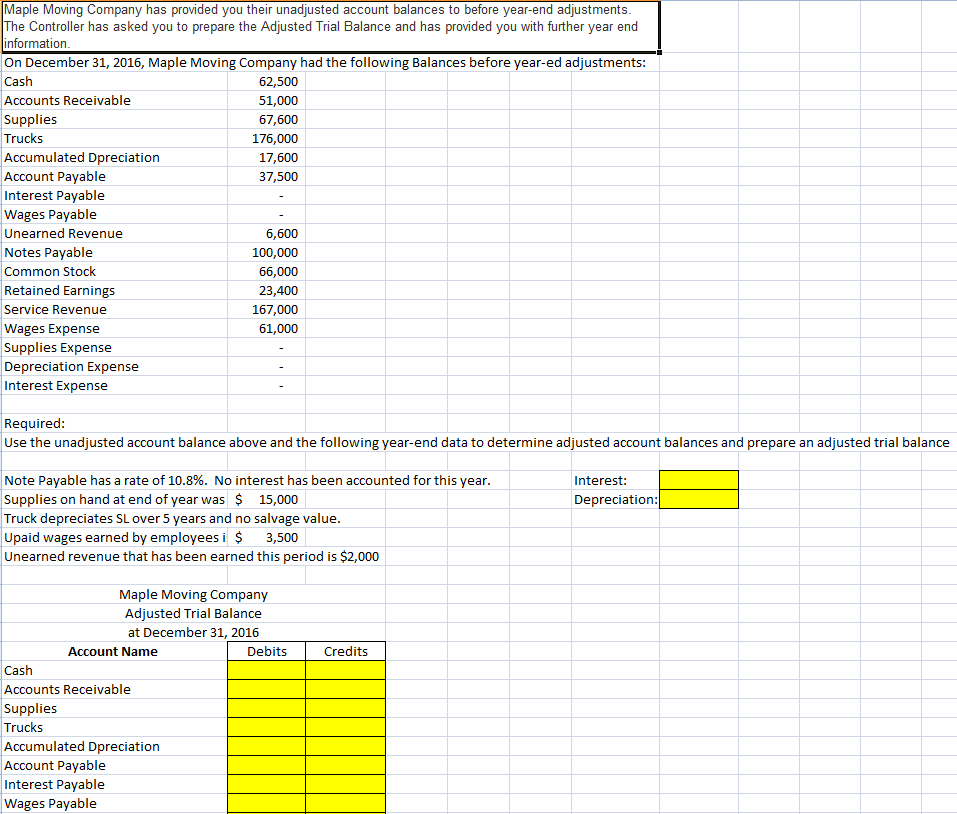
Task: Select the Trucks balance 176,000
Action: (267, 139)
